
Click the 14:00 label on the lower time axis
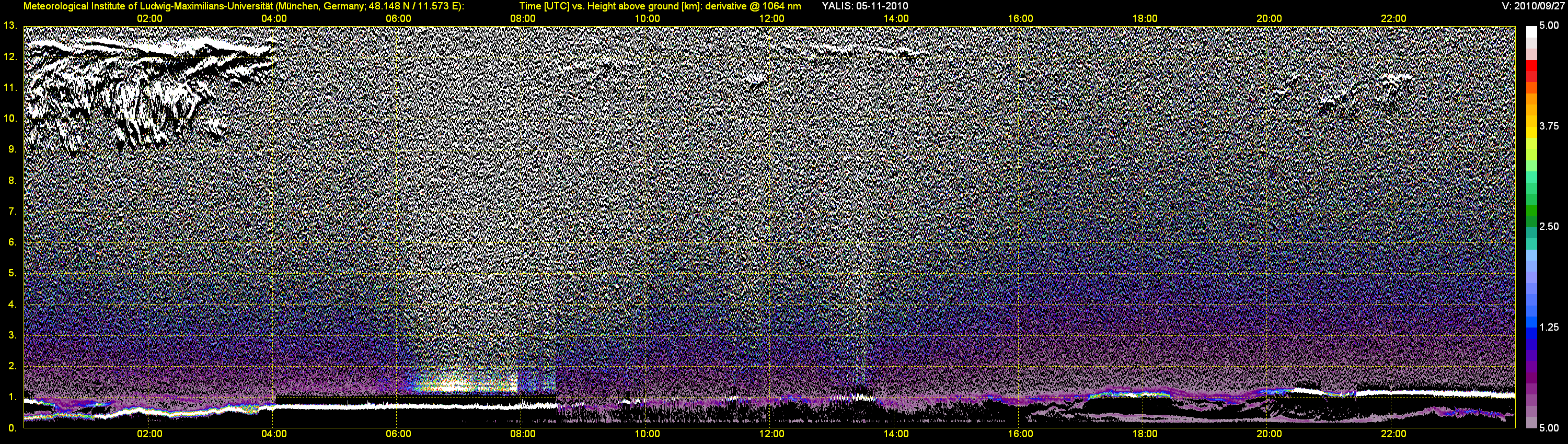pos(896,434)
